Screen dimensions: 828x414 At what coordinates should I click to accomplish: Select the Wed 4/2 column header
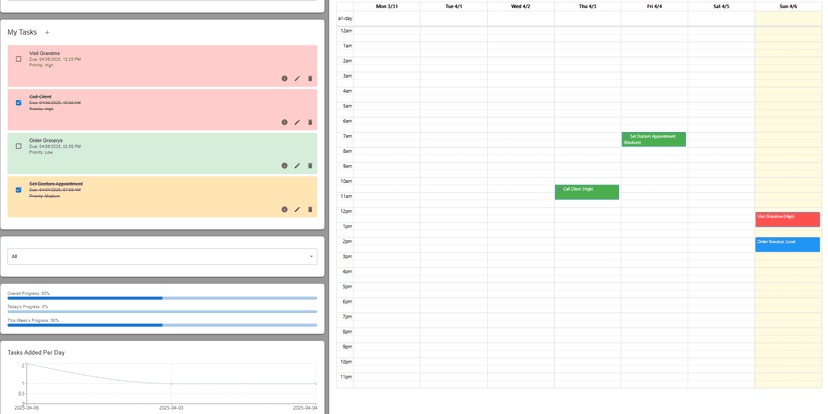click(x=521, y=6)
